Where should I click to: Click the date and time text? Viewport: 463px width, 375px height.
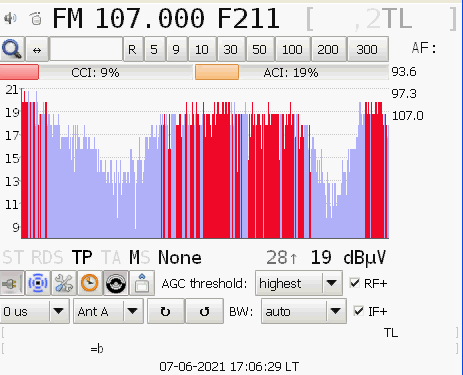click(x=229, y=367)
